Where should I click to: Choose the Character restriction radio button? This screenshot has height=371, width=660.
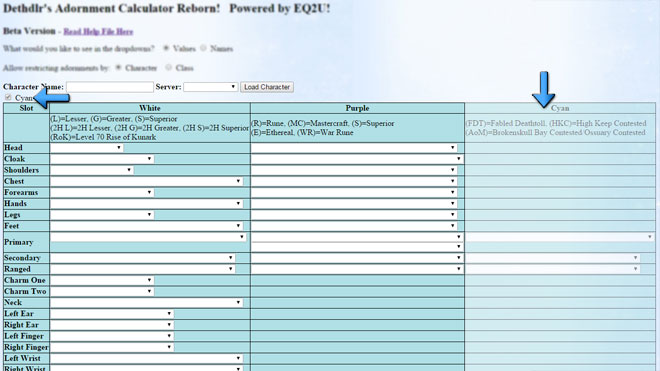coord(118,67)
